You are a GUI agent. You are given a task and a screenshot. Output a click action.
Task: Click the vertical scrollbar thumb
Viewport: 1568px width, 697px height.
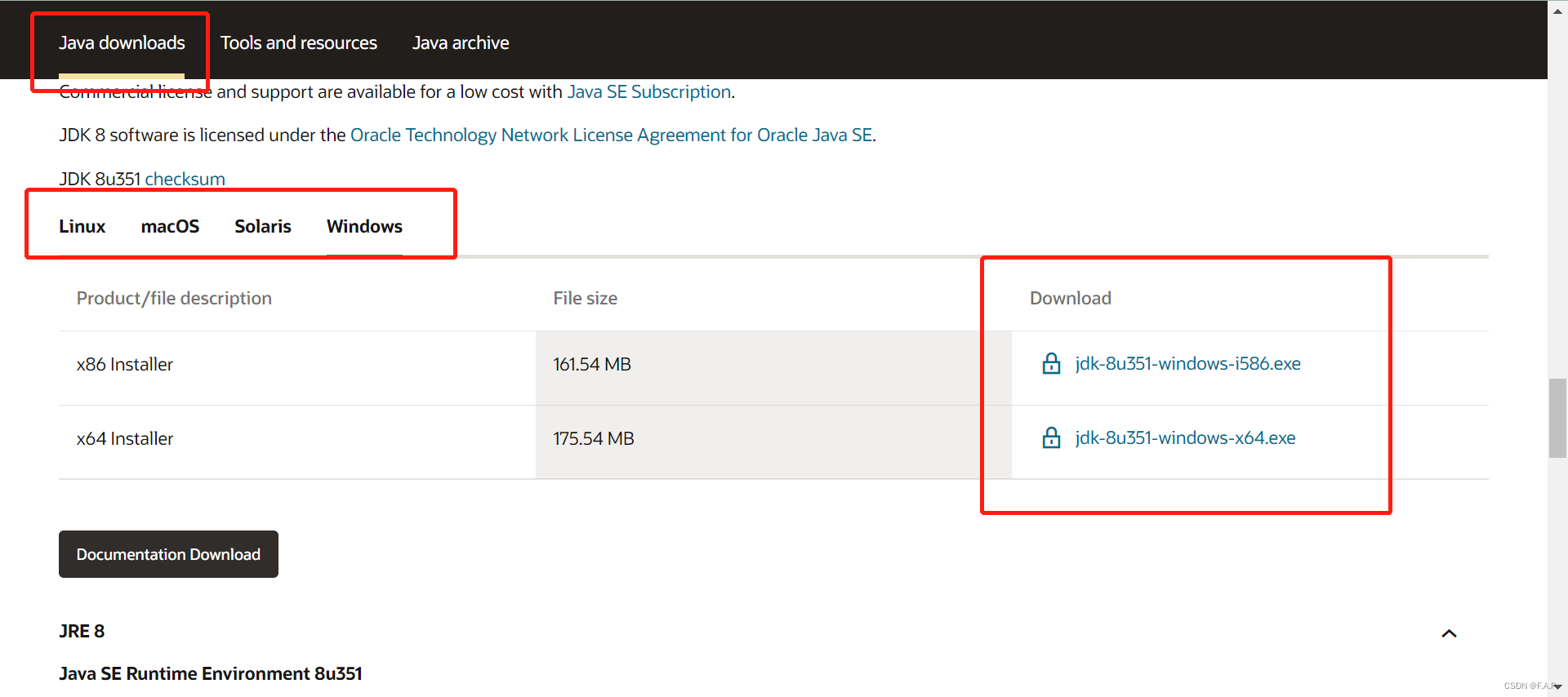pos(1557,418)
